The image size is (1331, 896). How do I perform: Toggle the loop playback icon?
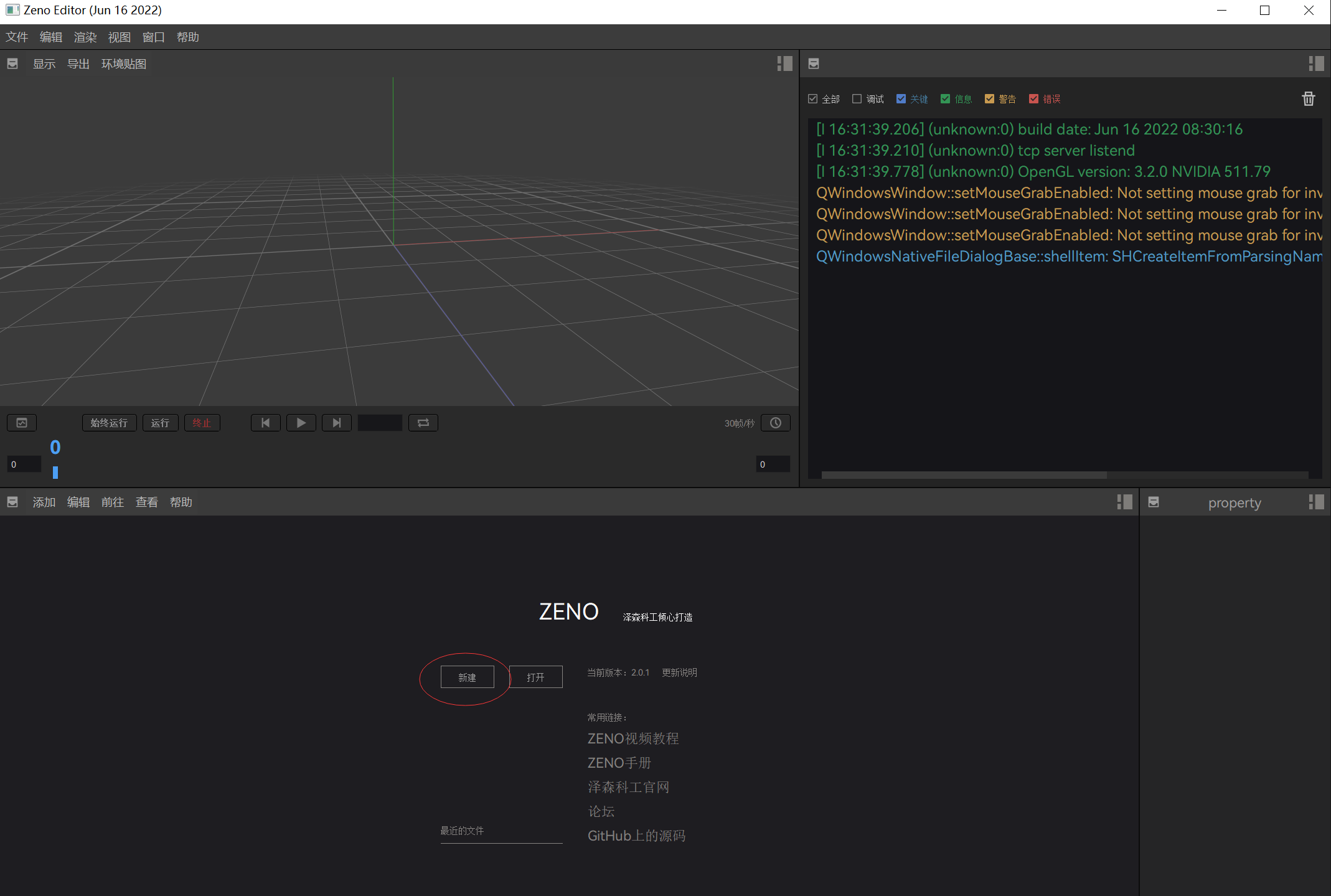423,423
